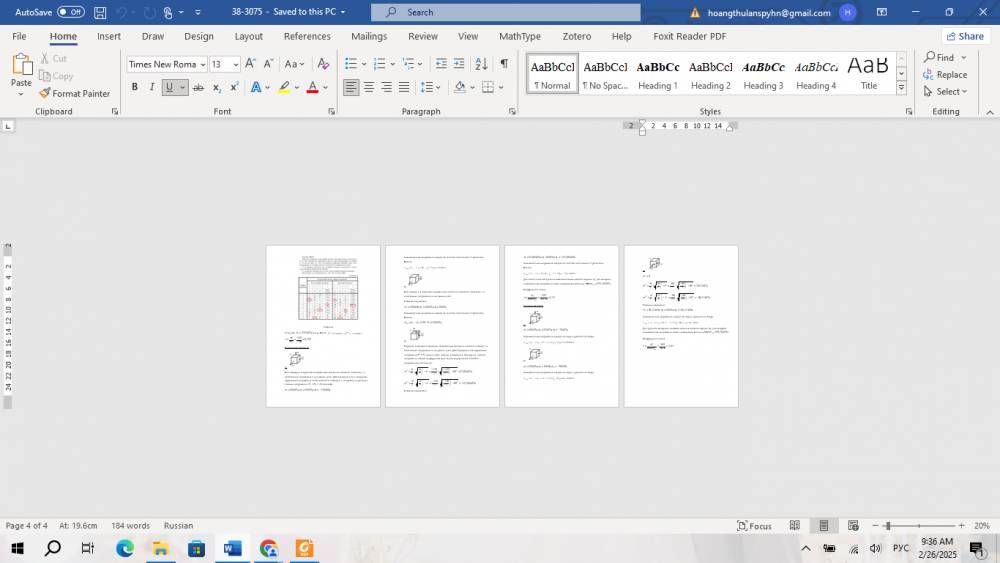The image size is (1000, 563).
Task: Click the zoom slider handle
Action: [888, 526]
